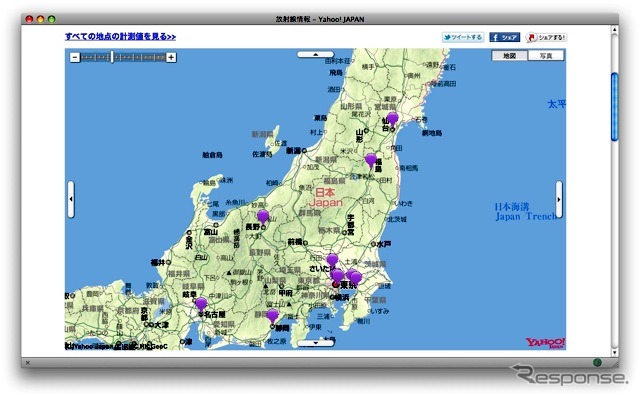Select the purple pin at Fukushima
This screenshot has height=397, width=640.
(x=371, y=160)
